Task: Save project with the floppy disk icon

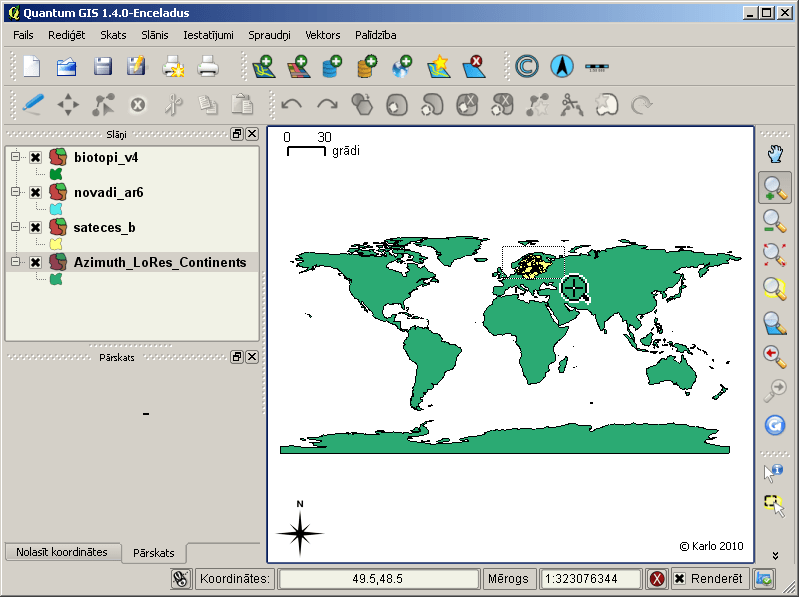Action: point(102,67)
